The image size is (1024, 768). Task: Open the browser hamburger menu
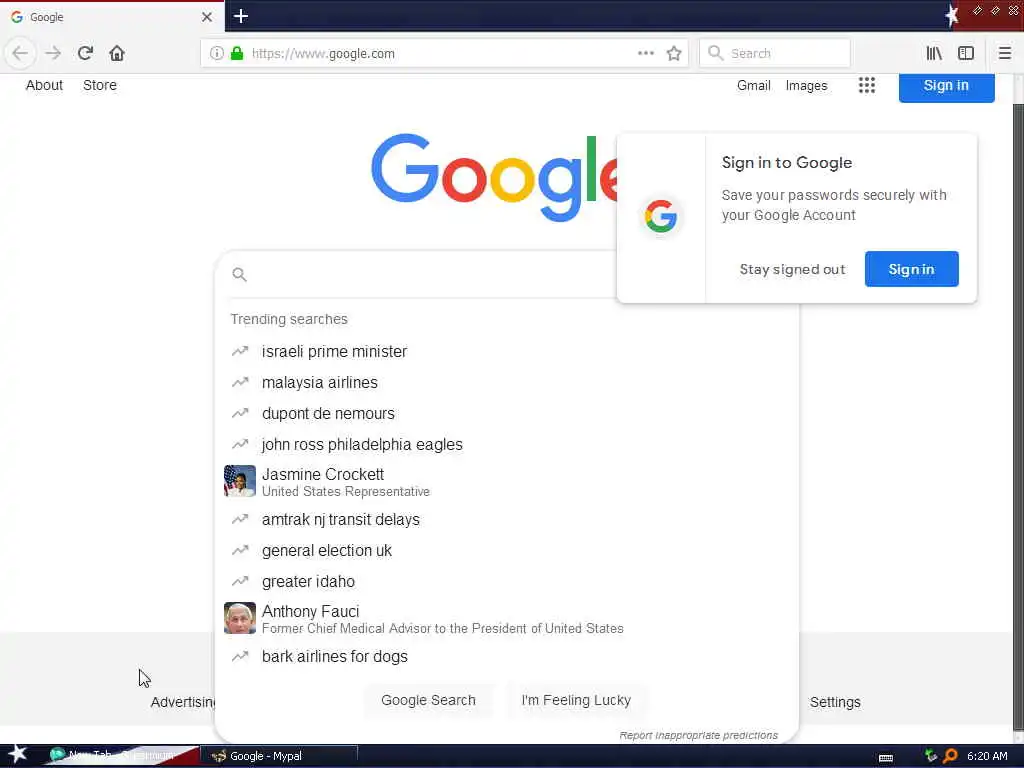pos(1004,53)
